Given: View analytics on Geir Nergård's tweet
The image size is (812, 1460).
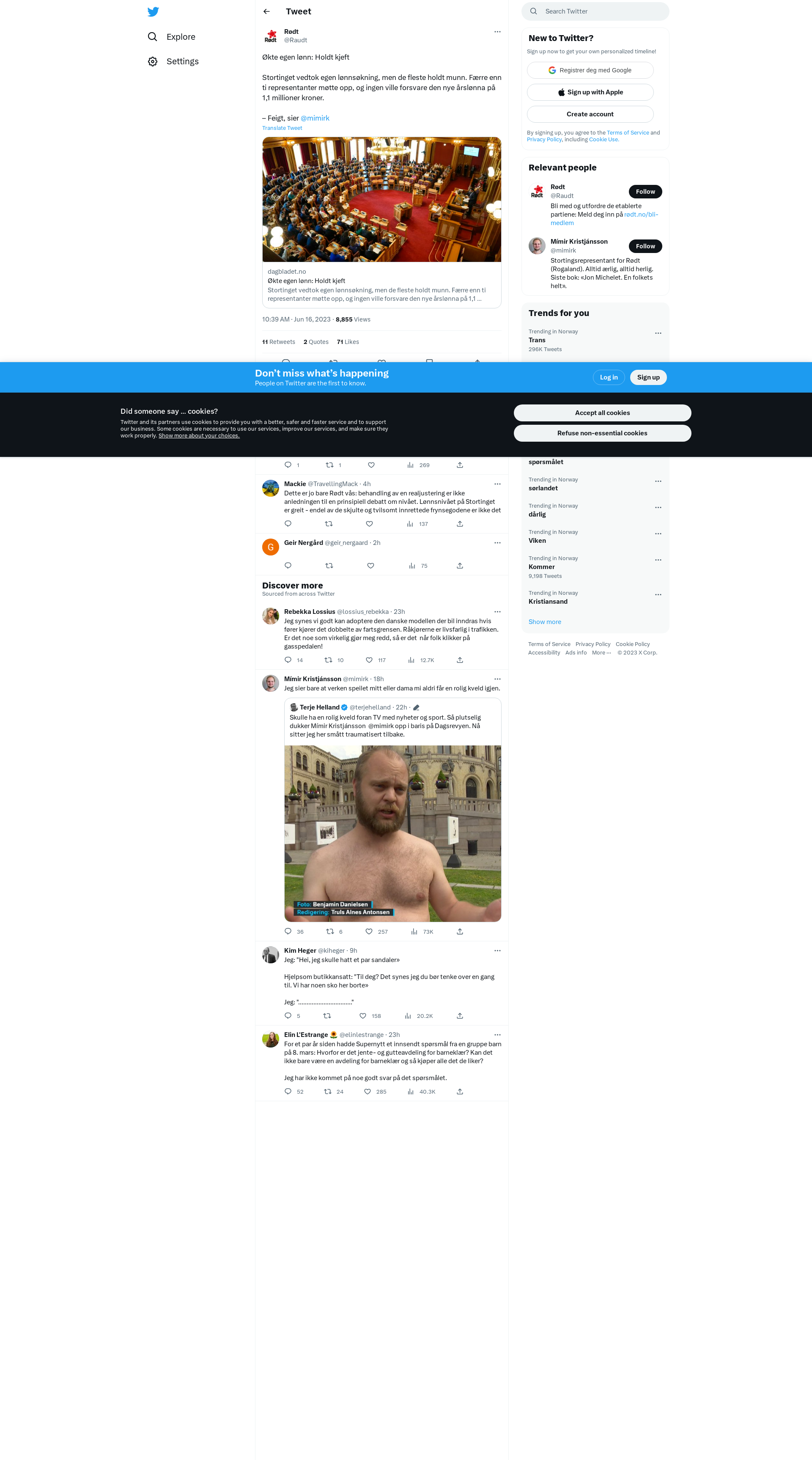Looking at the screenshot, I should (x=418, y=566).
